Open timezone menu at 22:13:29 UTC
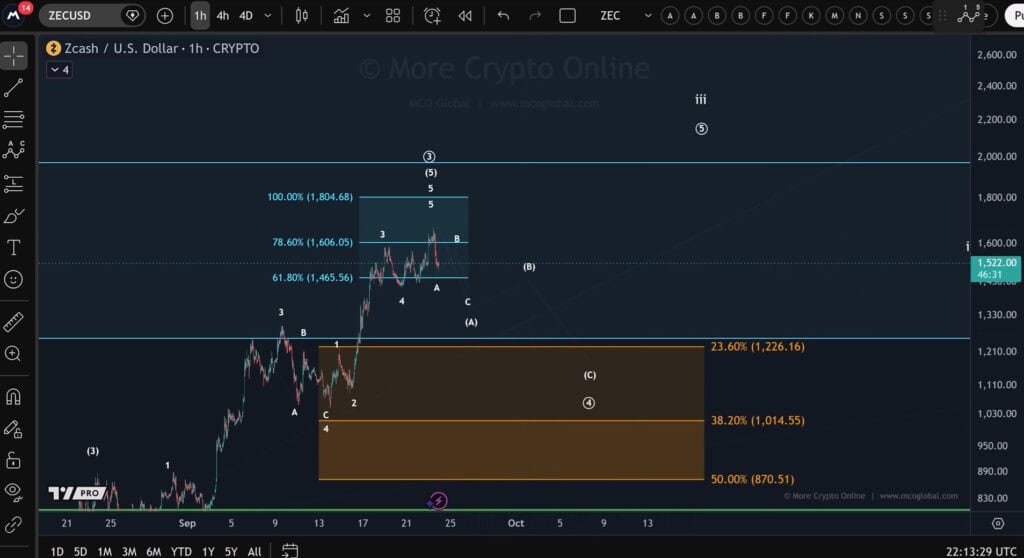 [x=981, y=551]
